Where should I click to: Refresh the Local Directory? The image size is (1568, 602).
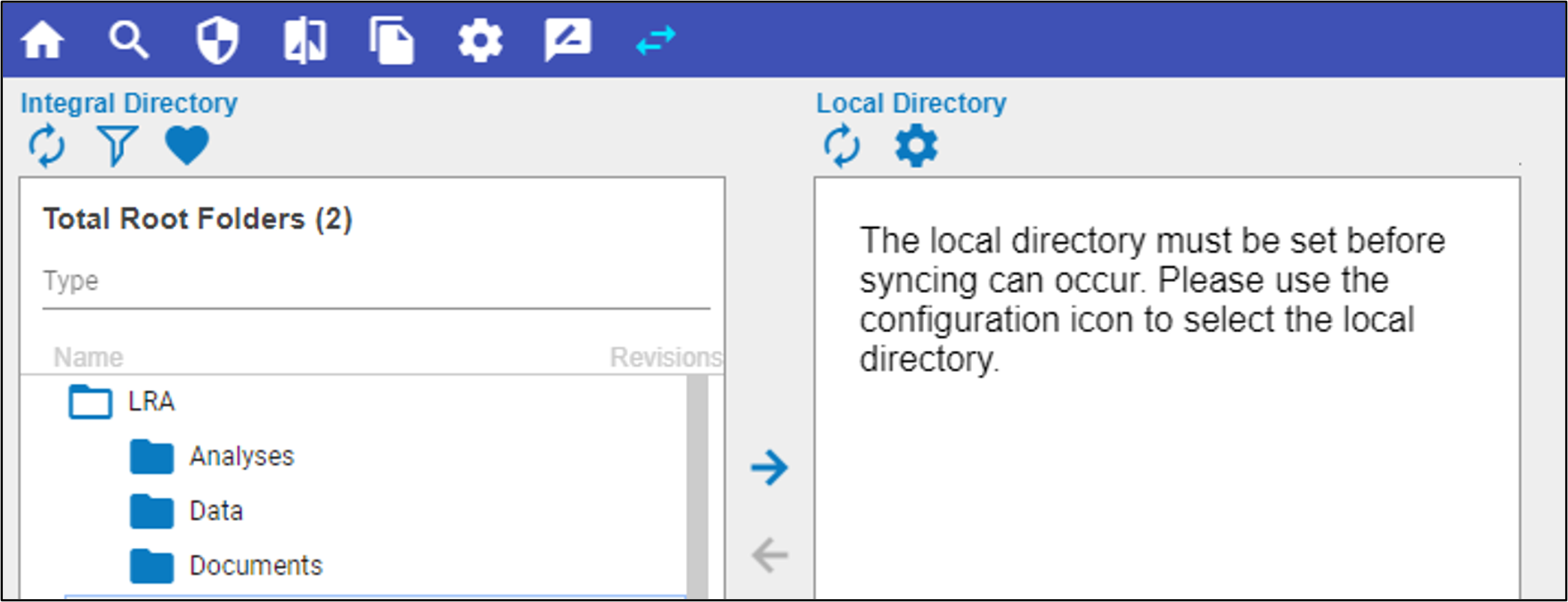[x=842, y=145]
